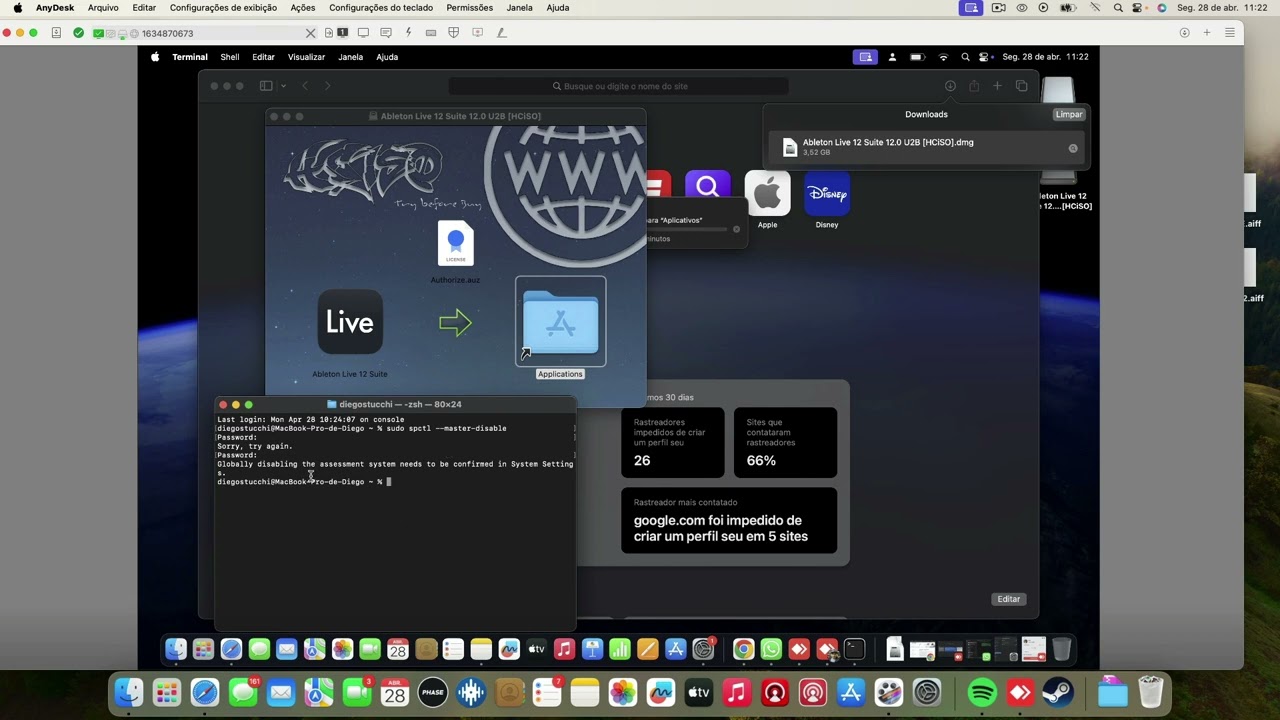This screenshot has width=1280, height=720.
Task: Click the Apple favorite in Safari
Action: click(x=767, y=194)
